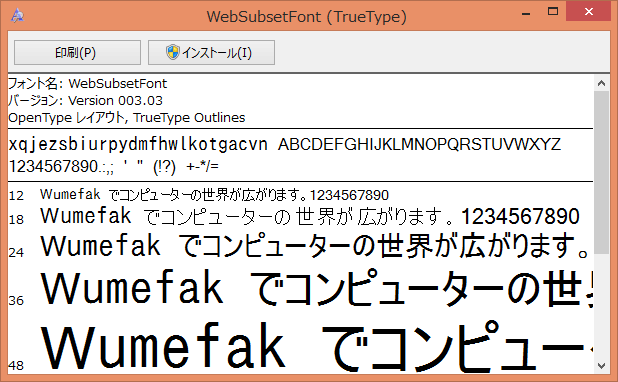Click the font viewer icon in the title bar
The height and width of the screenshot is (382, 618).
point(17,16)
